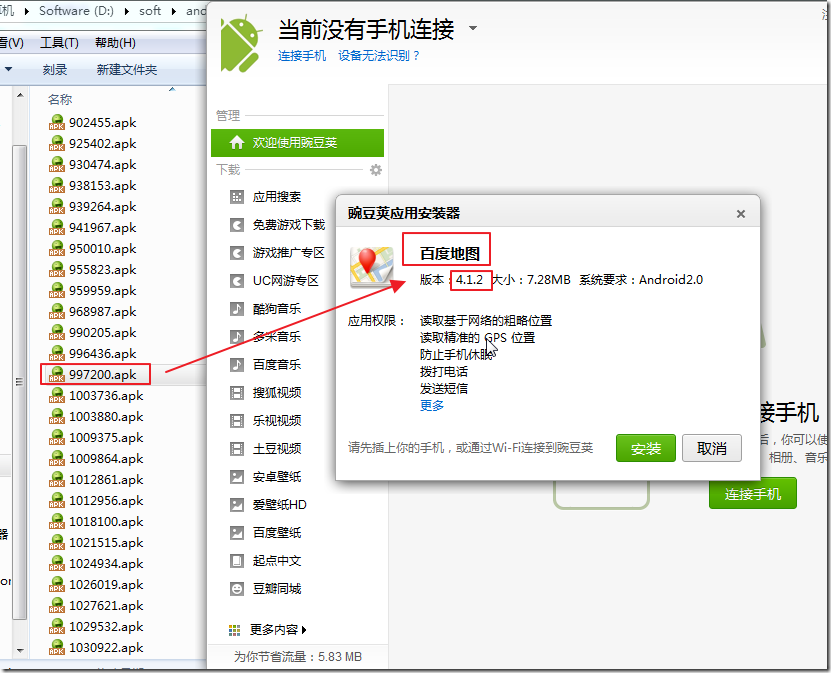Select file 996436.apk
Viewport: 831px width, 673px height.
coord(102,353)
